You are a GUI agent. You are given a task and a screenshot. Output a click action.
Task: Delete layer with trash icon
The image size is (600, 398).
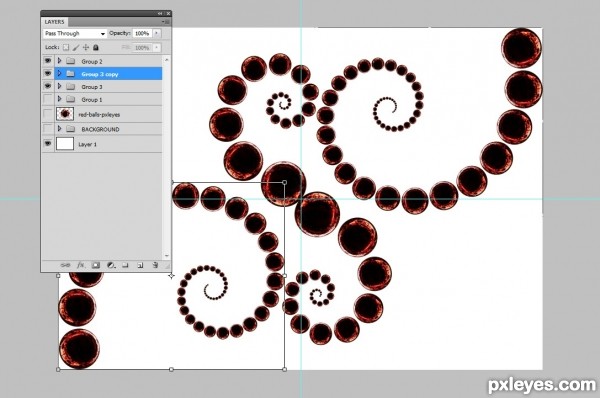155,265
